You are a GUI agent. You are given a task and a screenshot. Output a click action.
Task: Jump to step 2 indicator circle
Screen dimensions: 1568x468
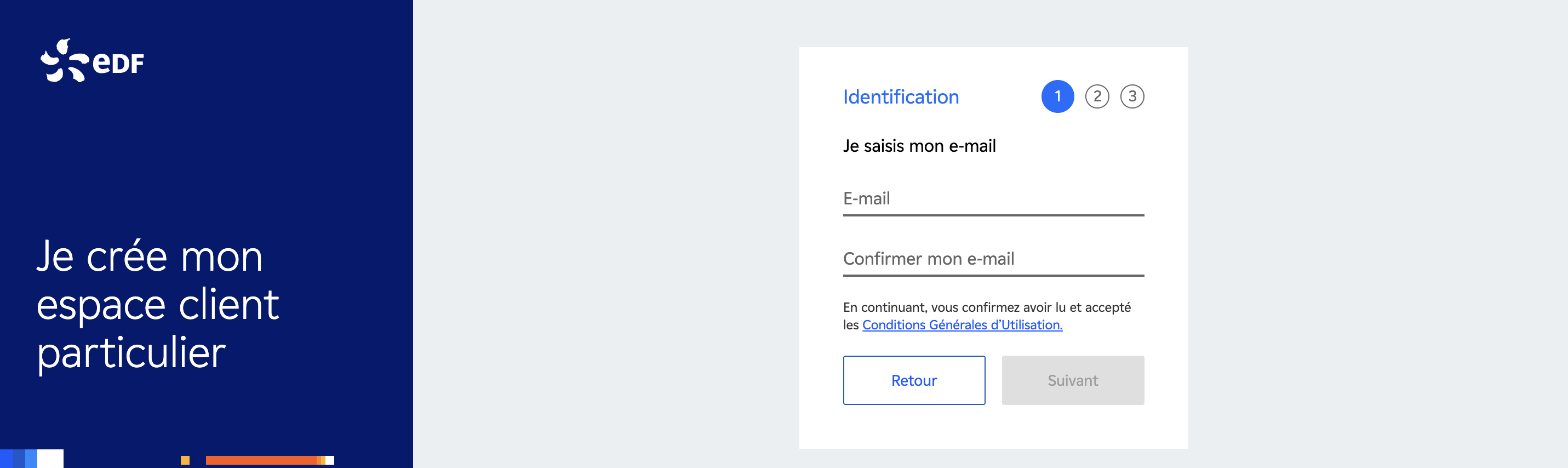(x=1097, y=96)
